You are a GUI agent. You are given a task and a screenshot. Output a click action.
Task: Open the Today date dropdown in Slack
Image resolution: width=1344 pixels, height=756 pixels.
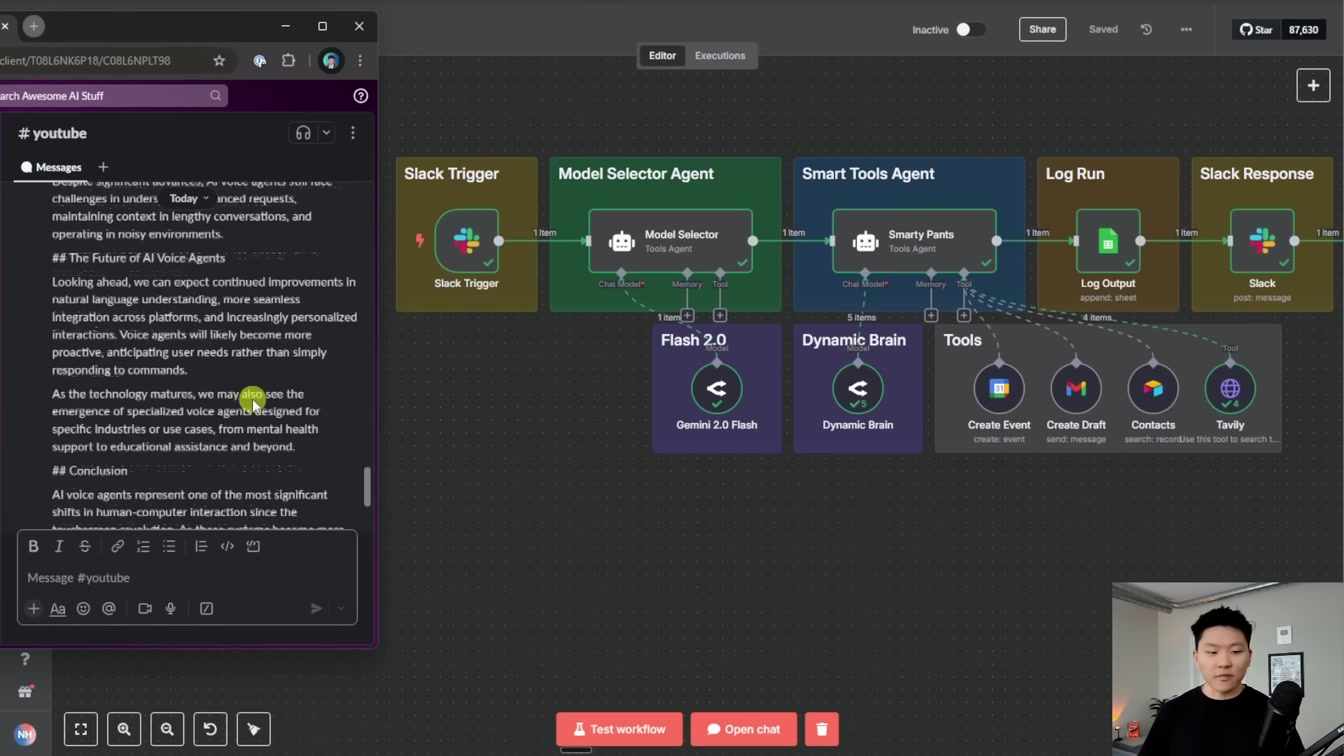tap(189, 198)
